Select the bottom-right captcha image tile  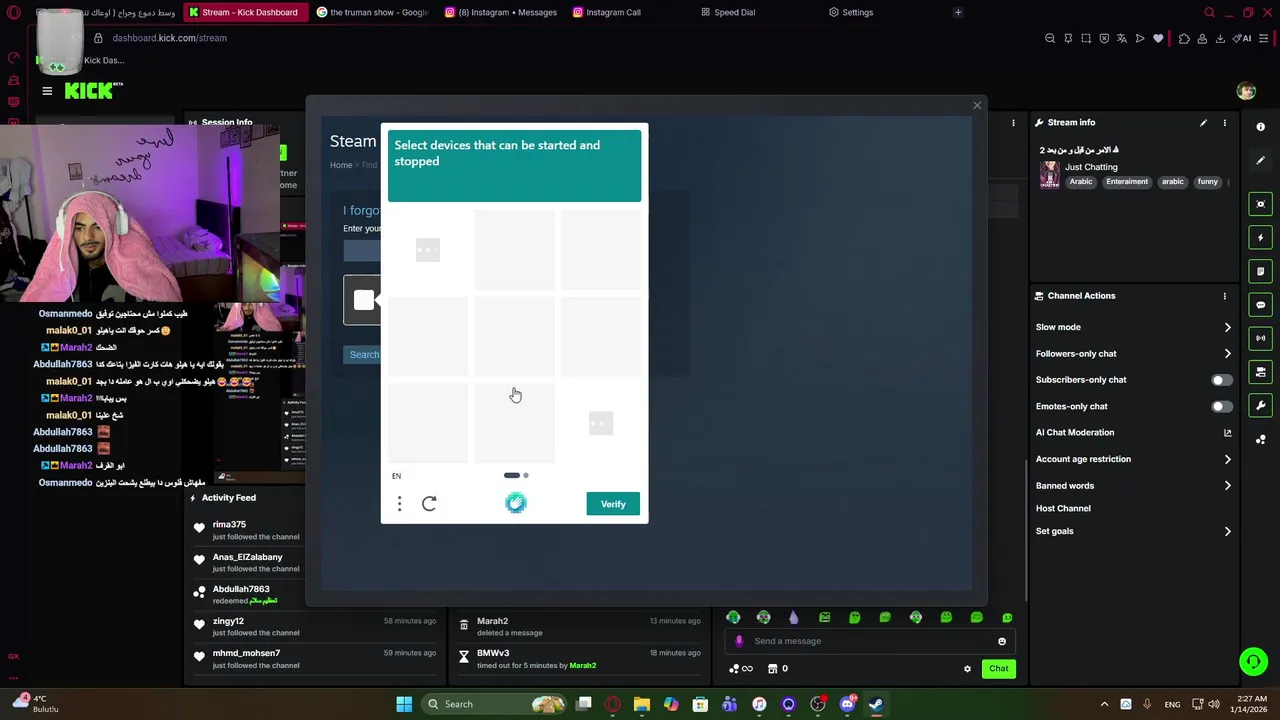601,423
